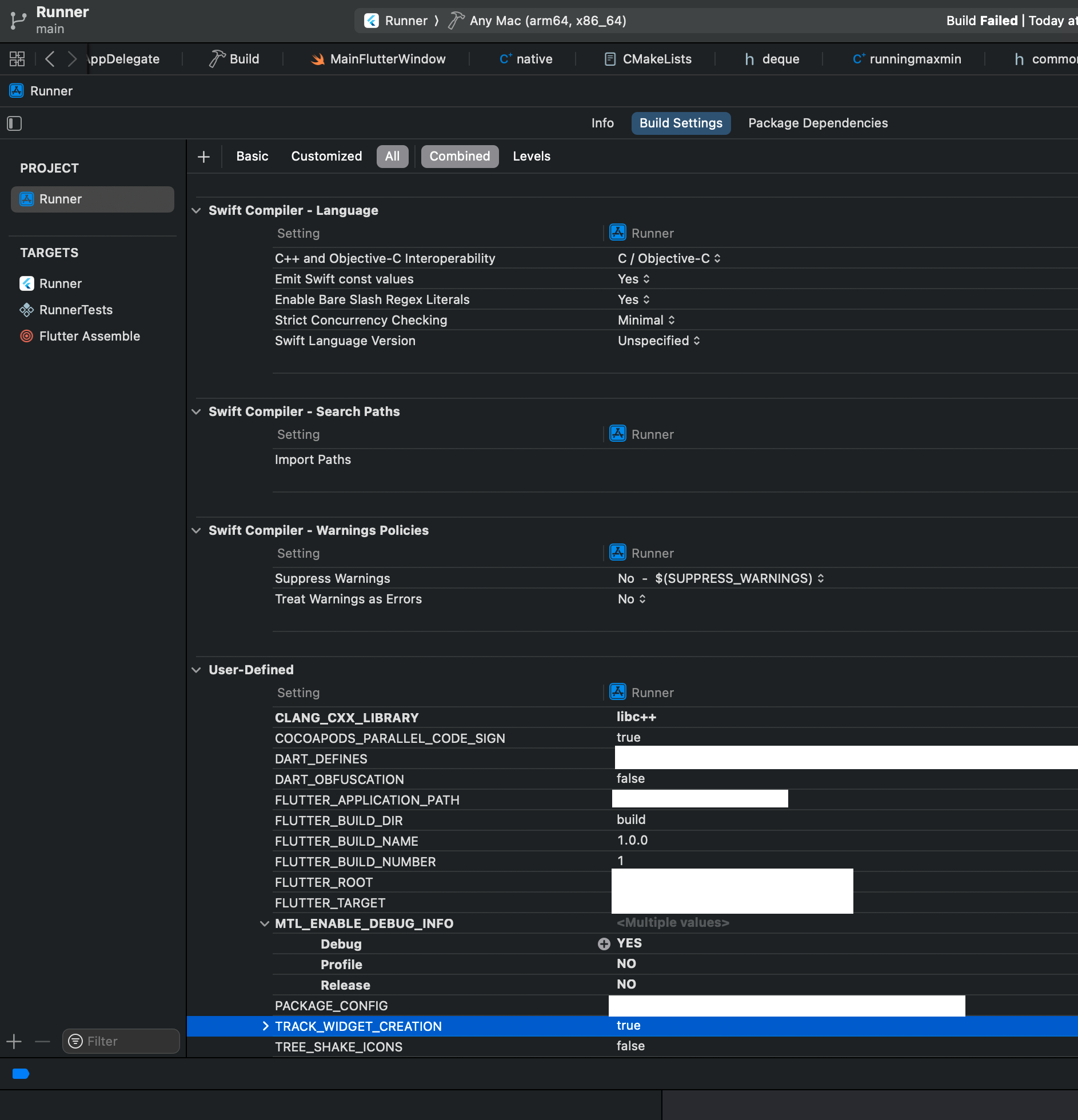Click Runner column icon in User-Defined section
The image size is (1078, 1120).
618,692
